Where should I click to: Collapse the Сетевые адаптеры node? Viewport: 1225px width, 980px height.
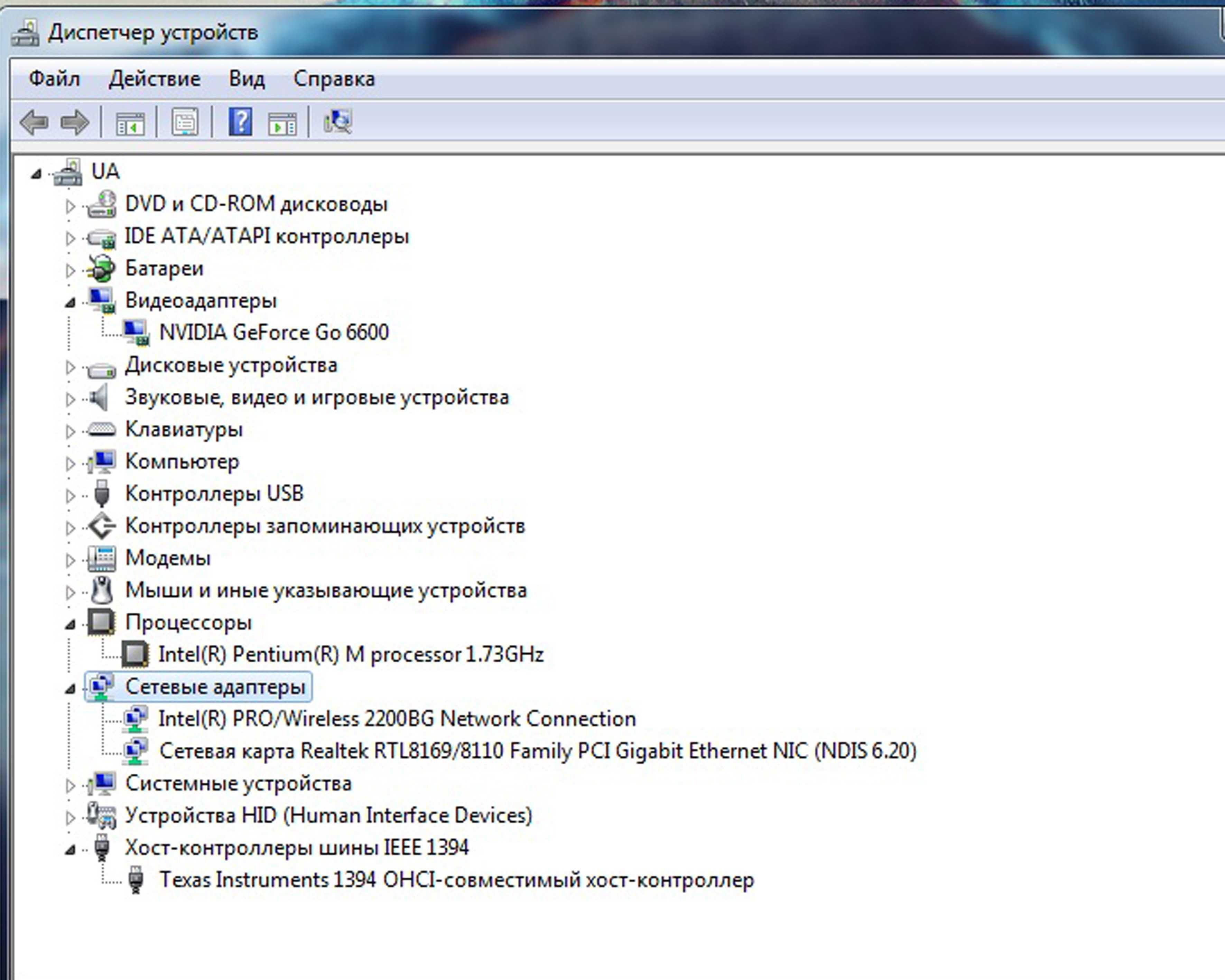coord(70,689)
